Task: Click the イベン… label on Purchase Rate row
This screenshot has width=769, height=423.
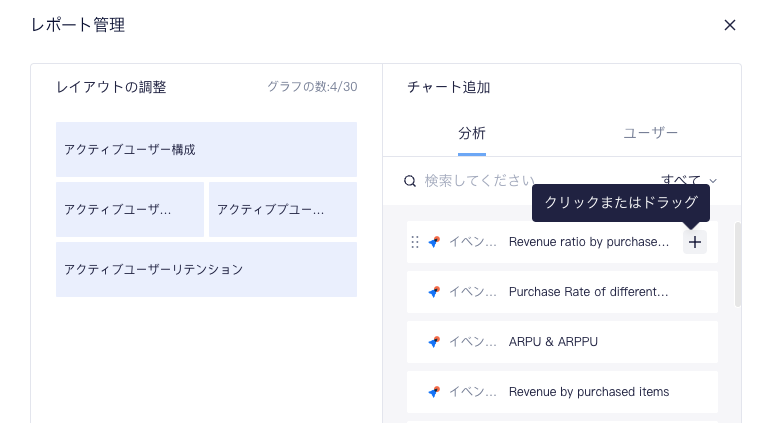Action: 473,292
